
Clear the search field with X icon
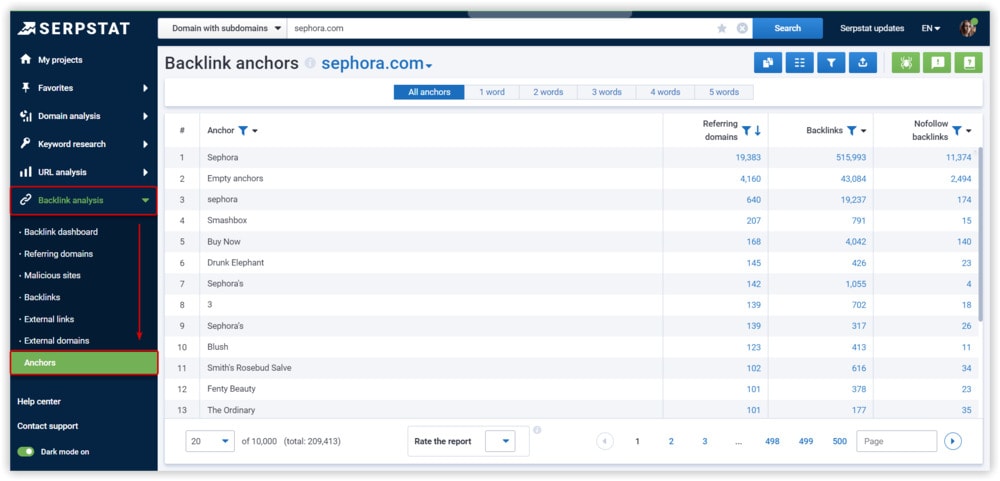coord(742,28)
